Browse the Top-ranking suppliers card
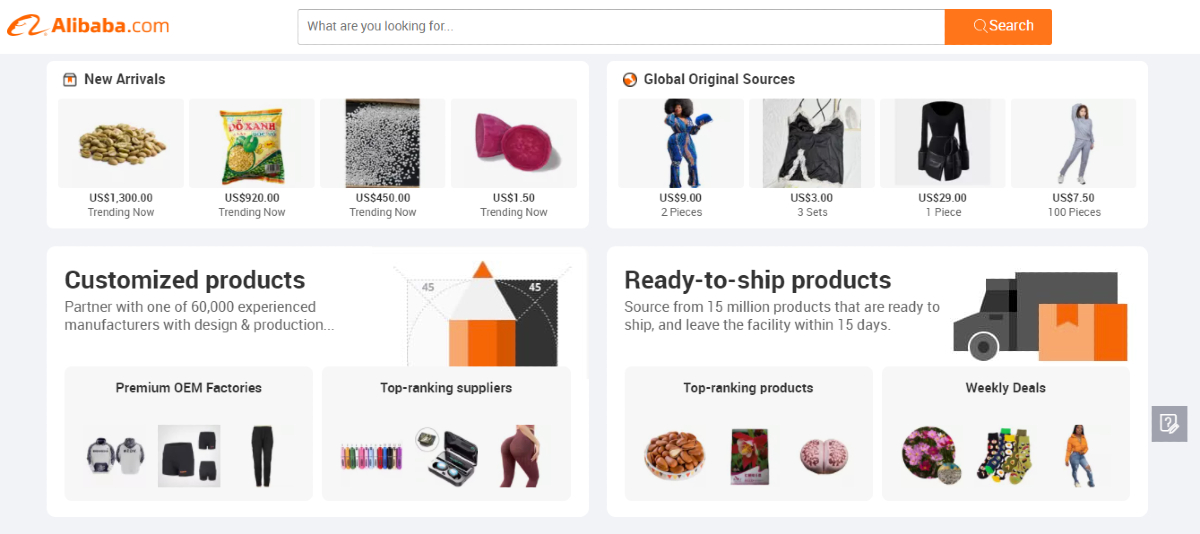Screen dimensions: 1200x534 (x=446, y=433)
